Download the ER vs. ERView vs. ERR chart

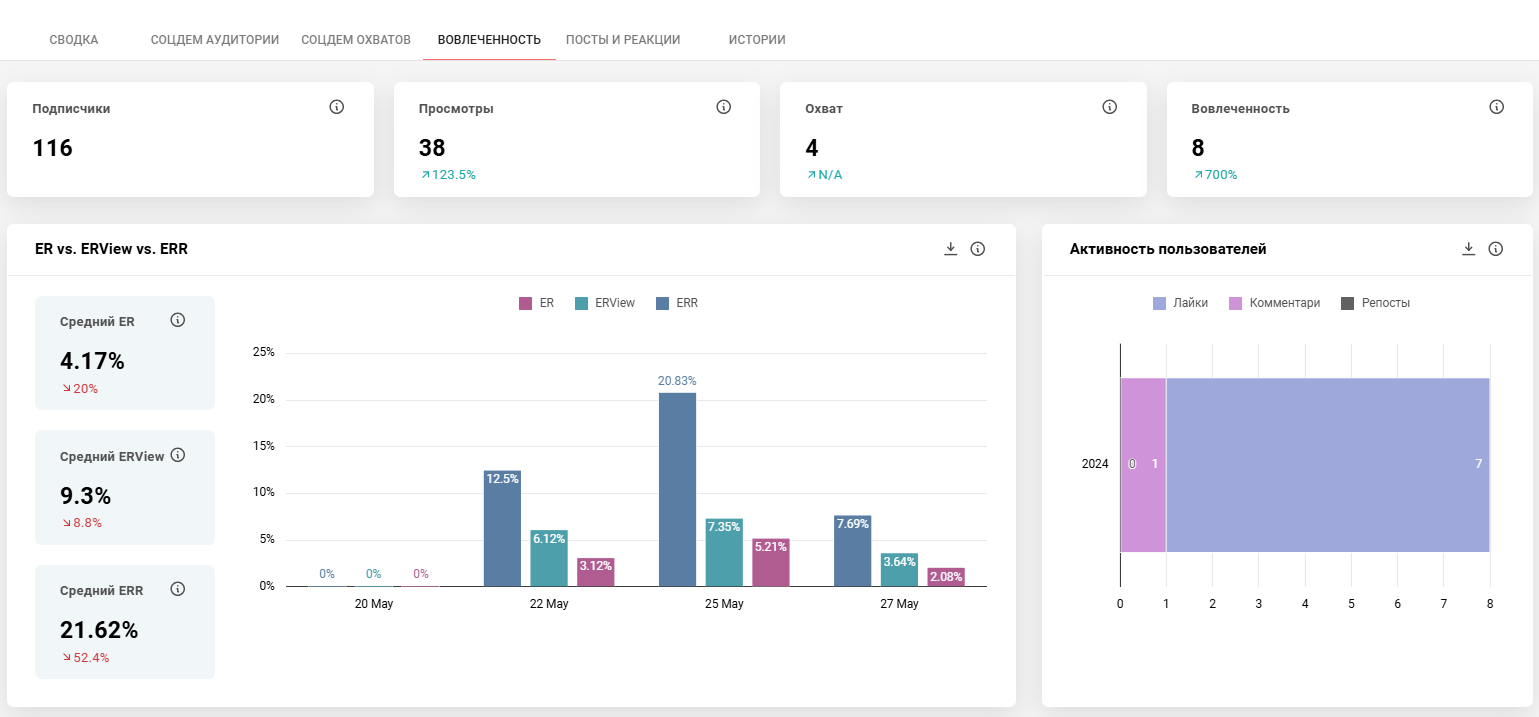(951, 249)
